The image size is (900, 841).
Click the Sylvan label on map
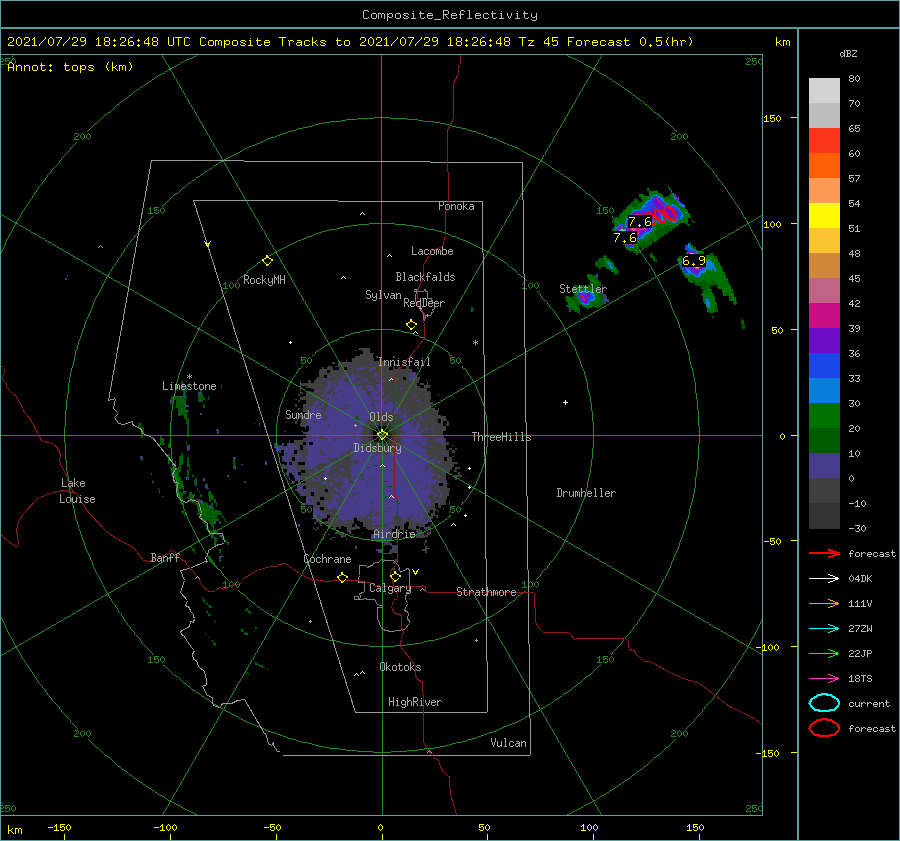pyautogui.click(x=383, y=295)
